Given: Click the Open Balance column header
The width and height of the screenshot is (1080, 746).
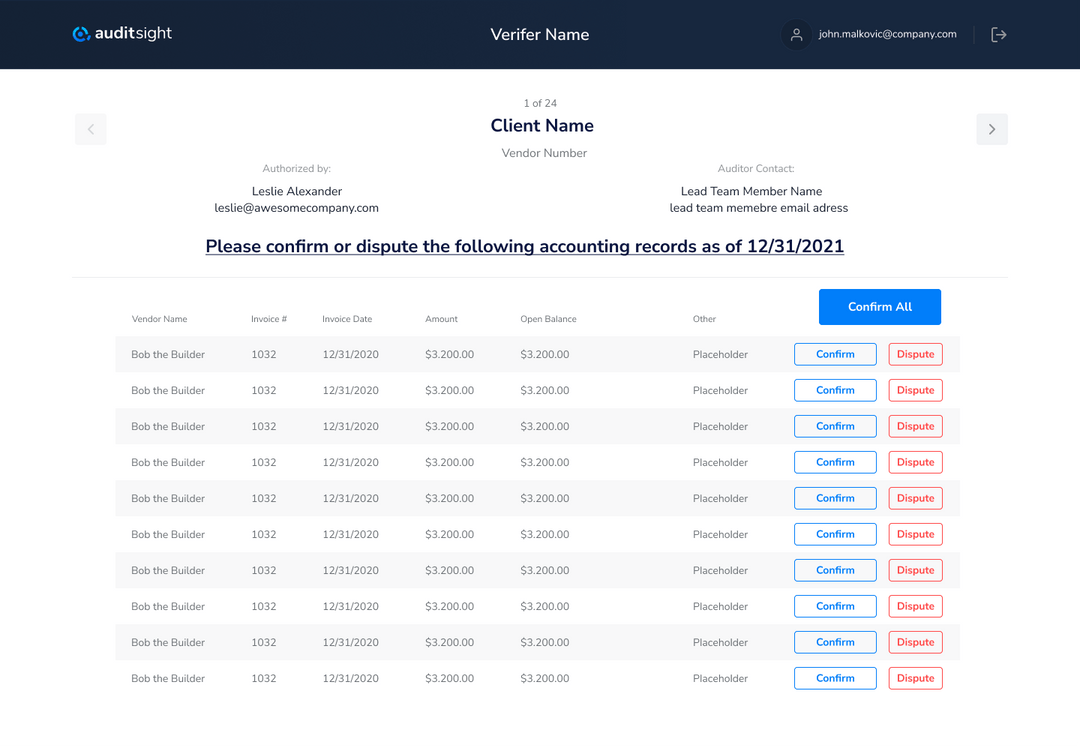Looking at the screenshot, I should point(548,319).
